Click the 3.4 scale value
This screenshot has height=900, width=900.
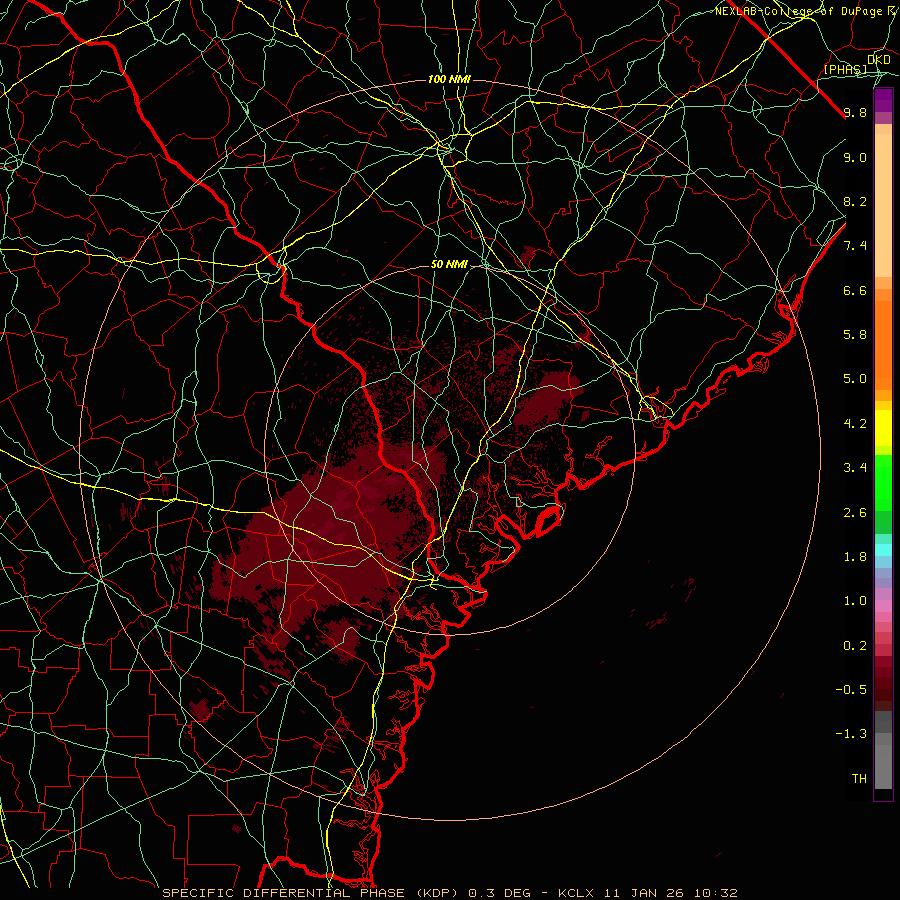coord(855,468)
